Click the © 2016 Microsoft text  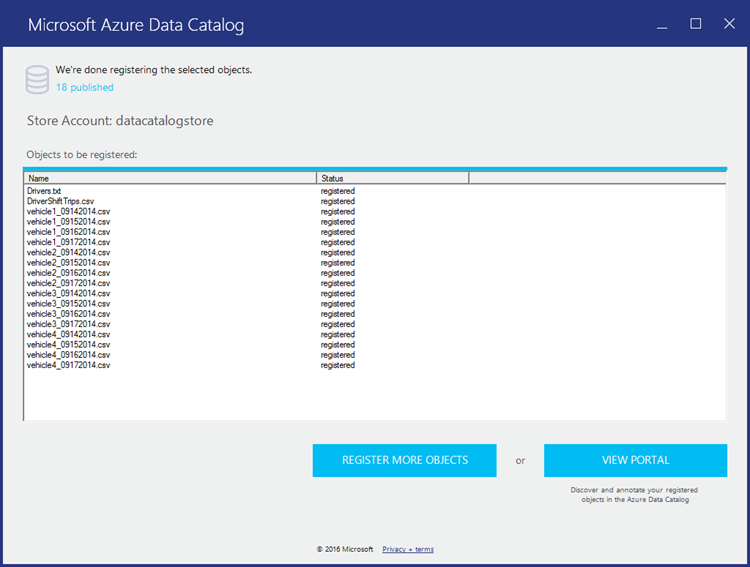(x=345, y=549)
